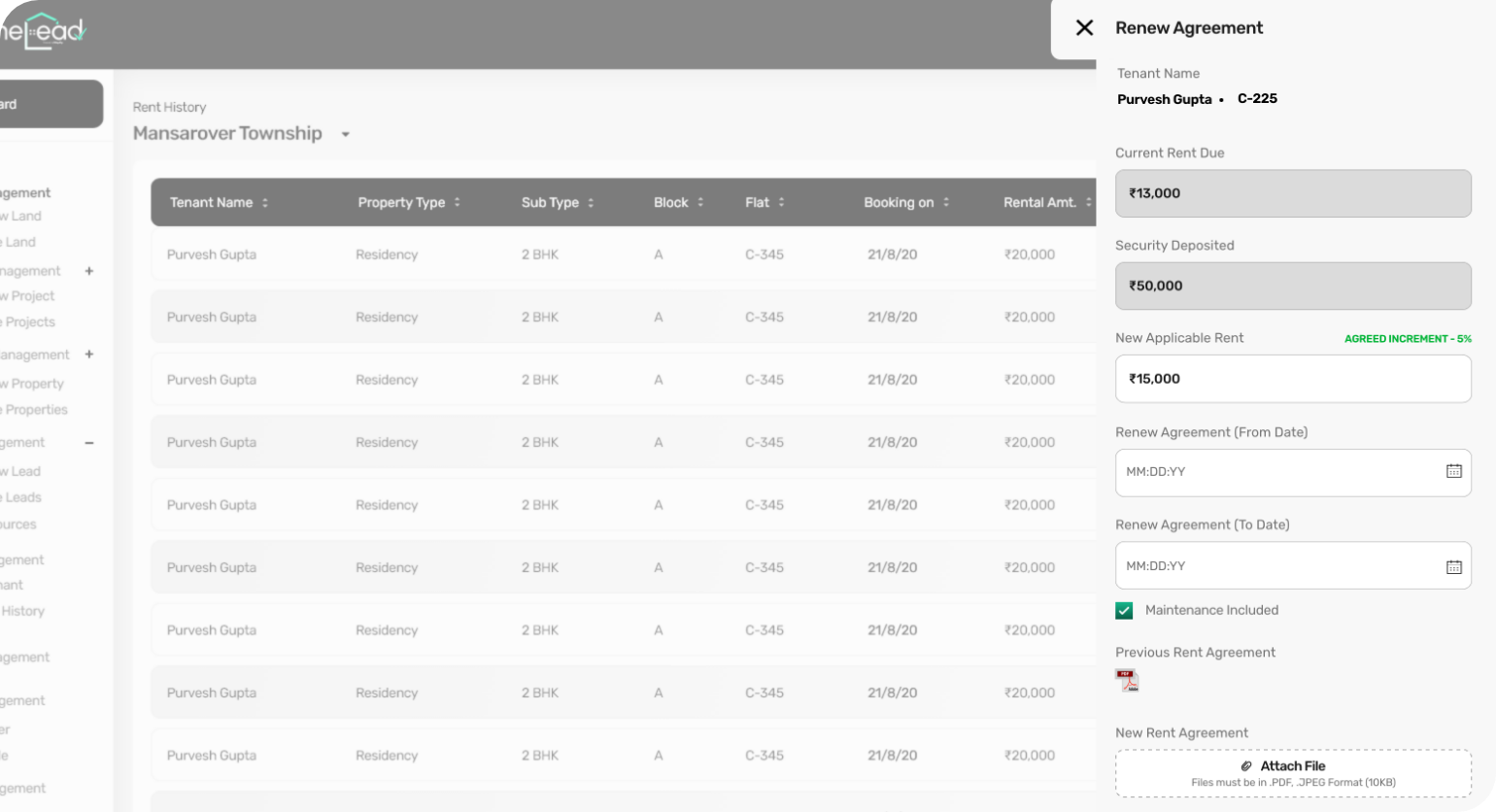The width and height of the screenshot is (1496, 812).
Task: Sort by Rental Amt. column
Action: tap(1088, 202)
